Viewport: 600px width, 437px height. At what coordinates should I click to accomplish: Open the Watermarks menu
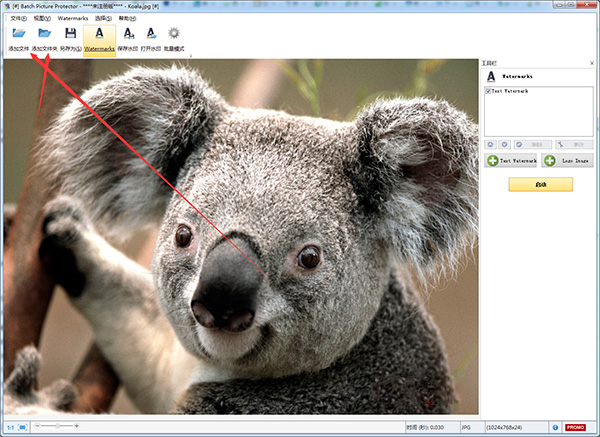pos(73,18)
